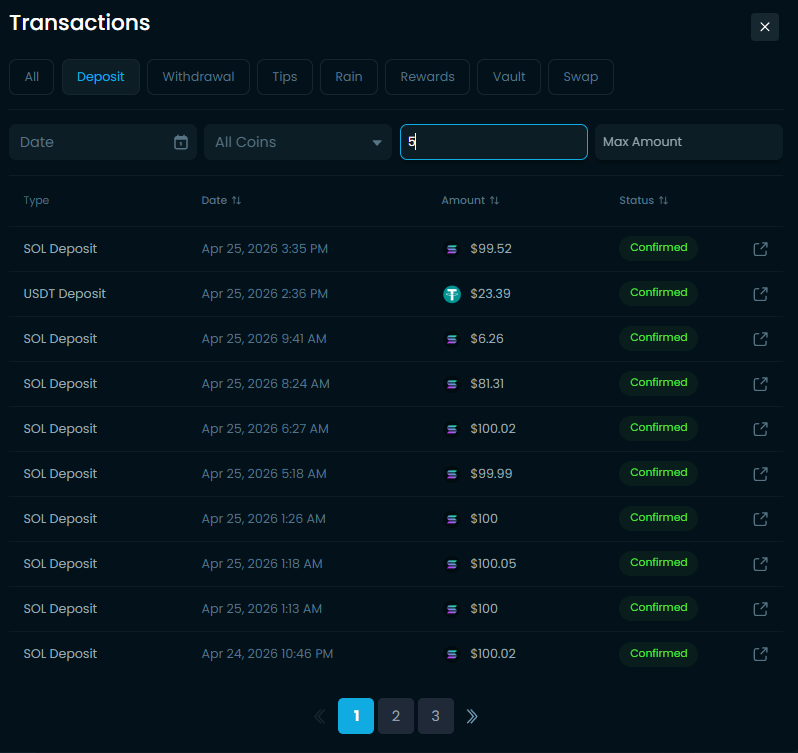Click Confirmed badge on $81.31 row
Viewport: 798px width, 753px height.
tap(658, 383)
